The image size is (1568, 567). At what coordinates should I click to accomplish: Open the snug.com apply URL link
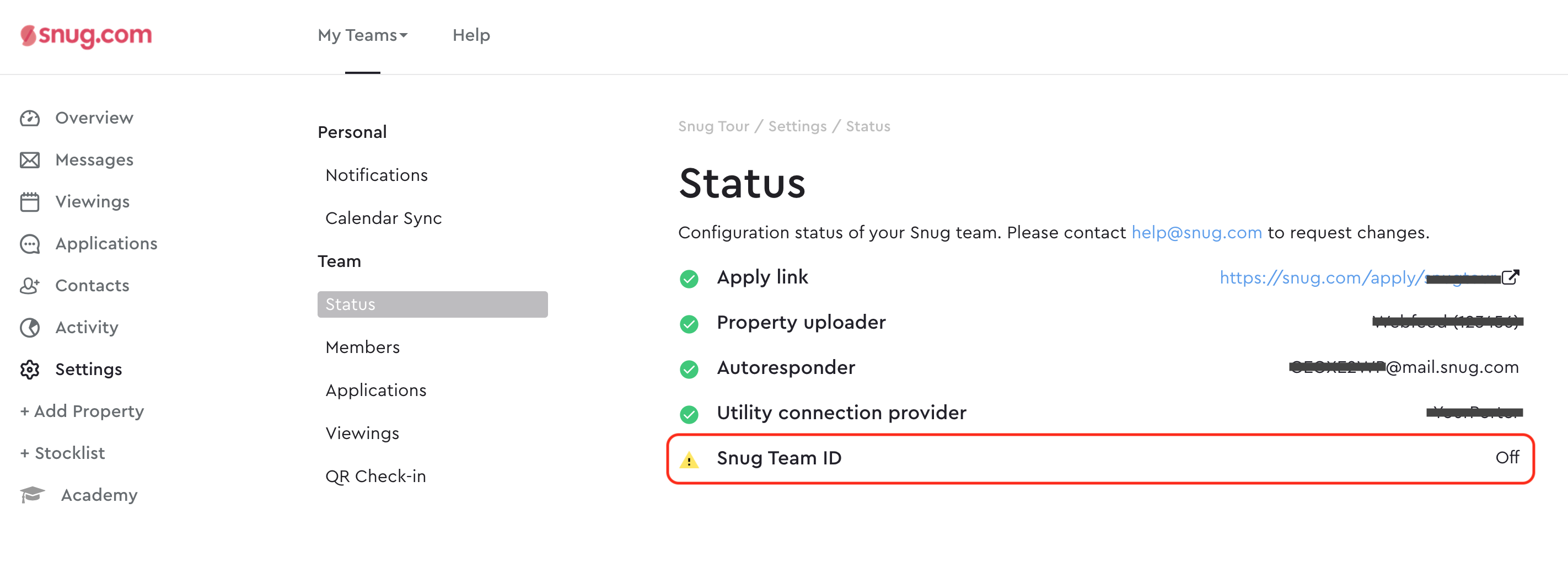pos(1359,278)
